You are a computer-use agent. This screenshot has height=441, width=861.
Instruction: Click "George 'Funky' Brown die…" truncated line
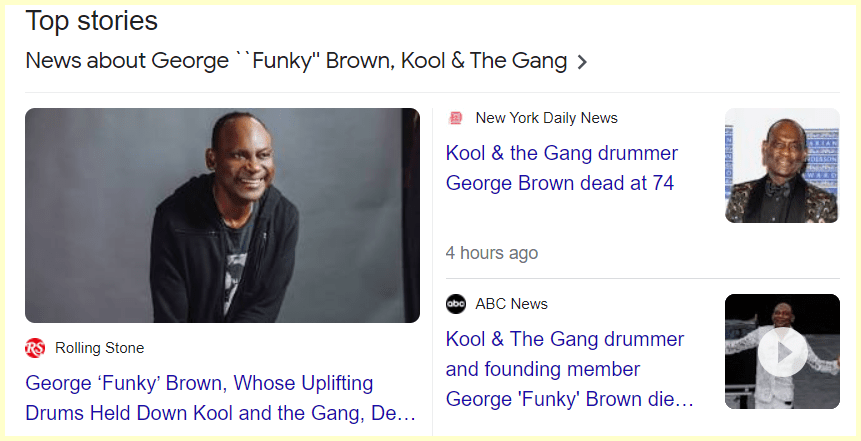tap(569, 400)
